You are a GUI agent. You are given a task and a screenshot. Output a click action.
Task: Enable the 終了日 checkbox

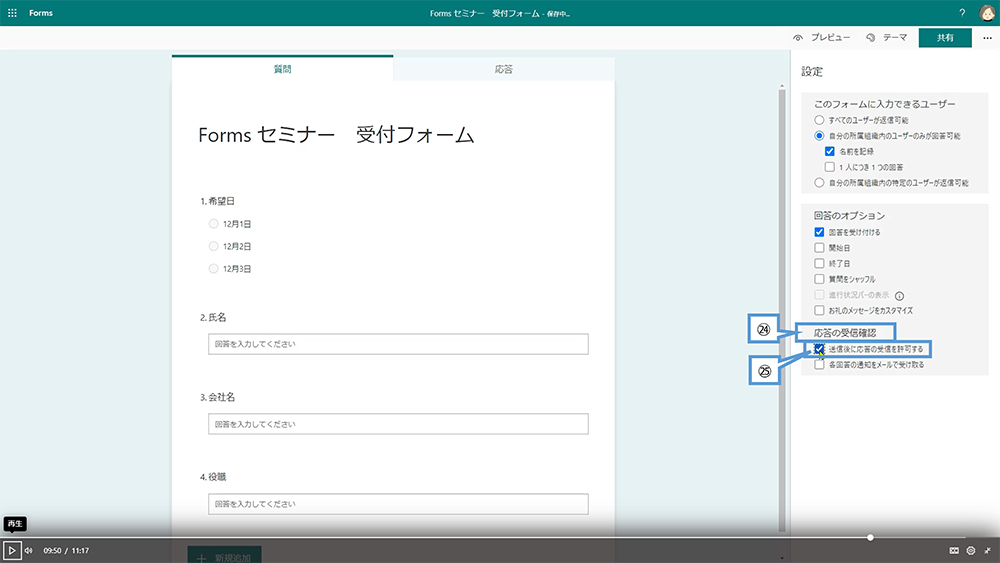click(x=820, y=263)
